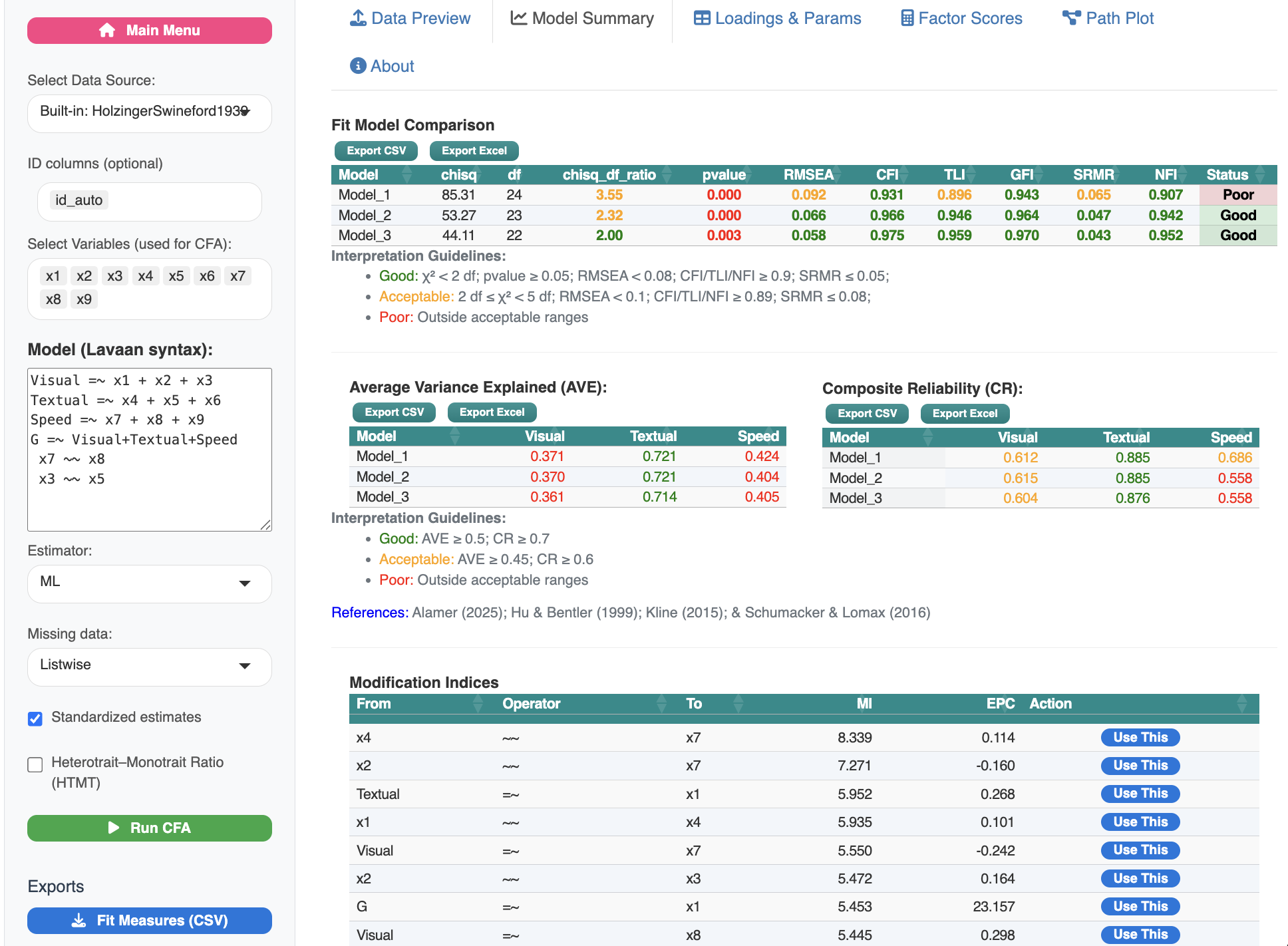1288x946 pixels.
Task: Click the Model Summary chart icon
Action: [518, 18]
